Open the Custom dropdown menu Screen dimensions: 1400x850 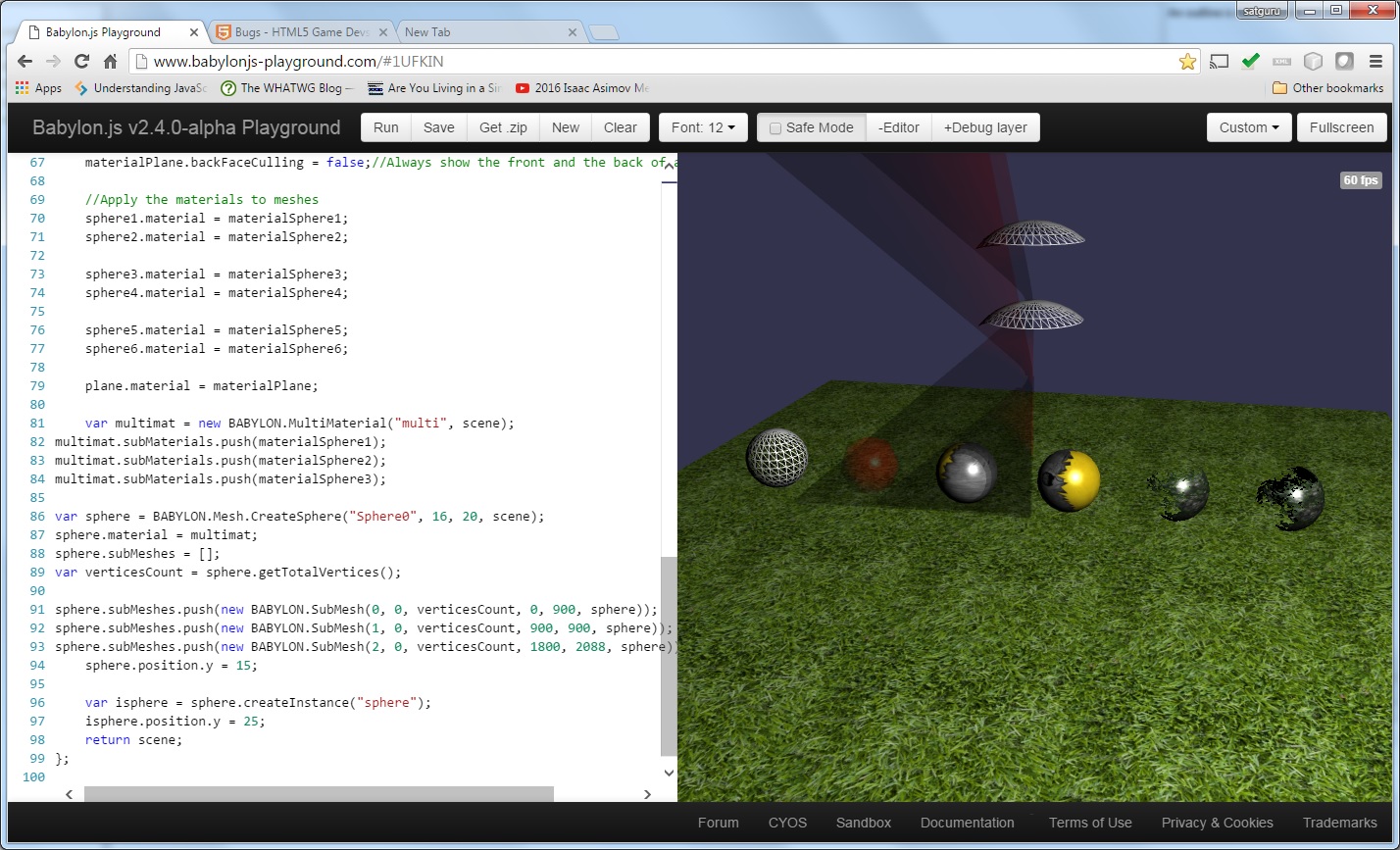click(1249, 127)
